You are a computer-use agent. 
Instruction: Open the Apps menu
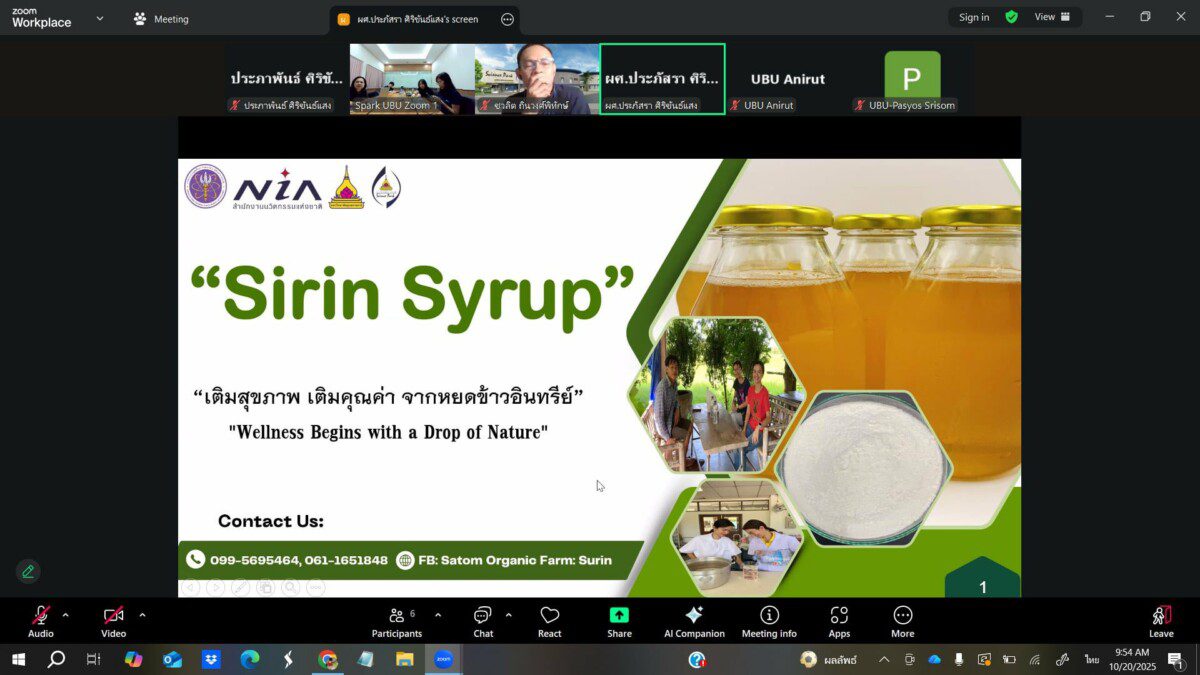[839, 621]
